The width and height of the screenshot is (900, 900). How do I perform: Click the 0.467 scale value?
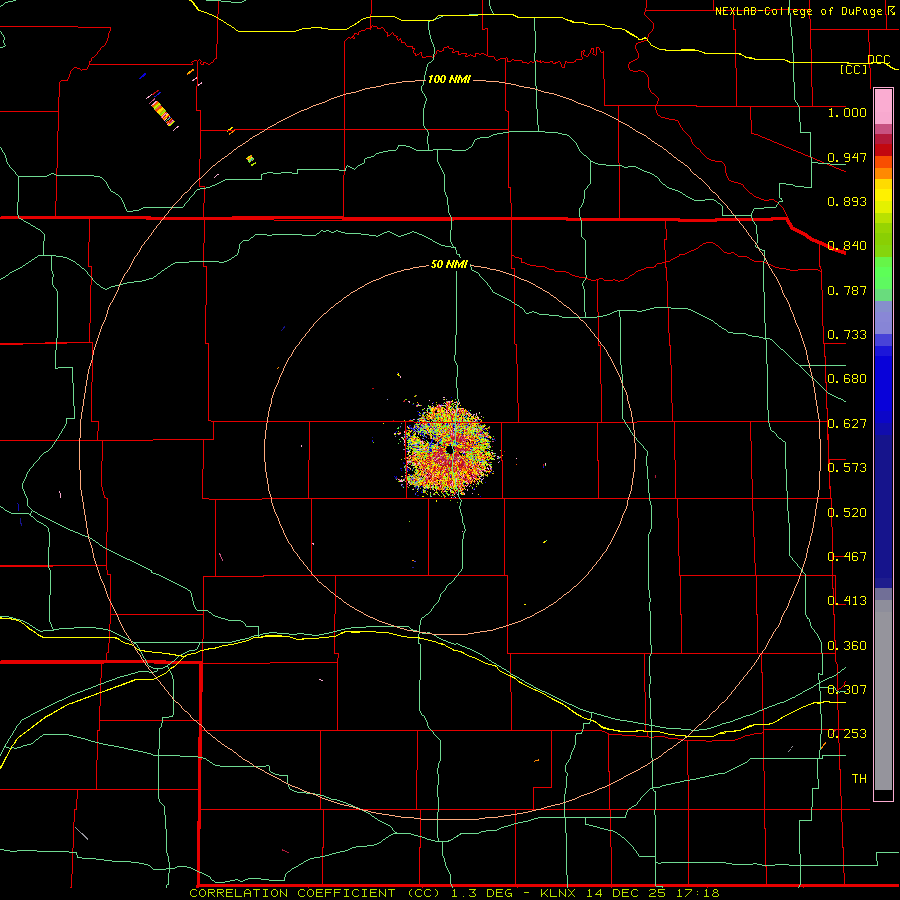pyautogui.click(x=847, y=557)
